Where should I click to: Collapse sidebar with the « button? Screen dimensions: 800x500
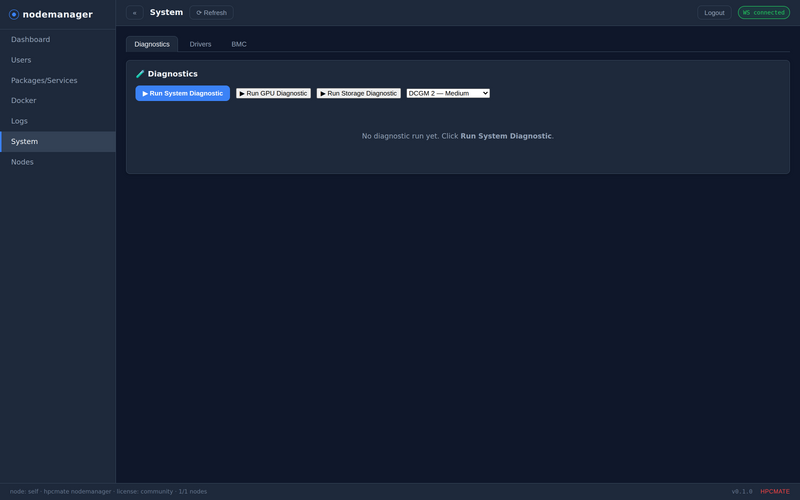pyautogui.click(x=135, y=13)
